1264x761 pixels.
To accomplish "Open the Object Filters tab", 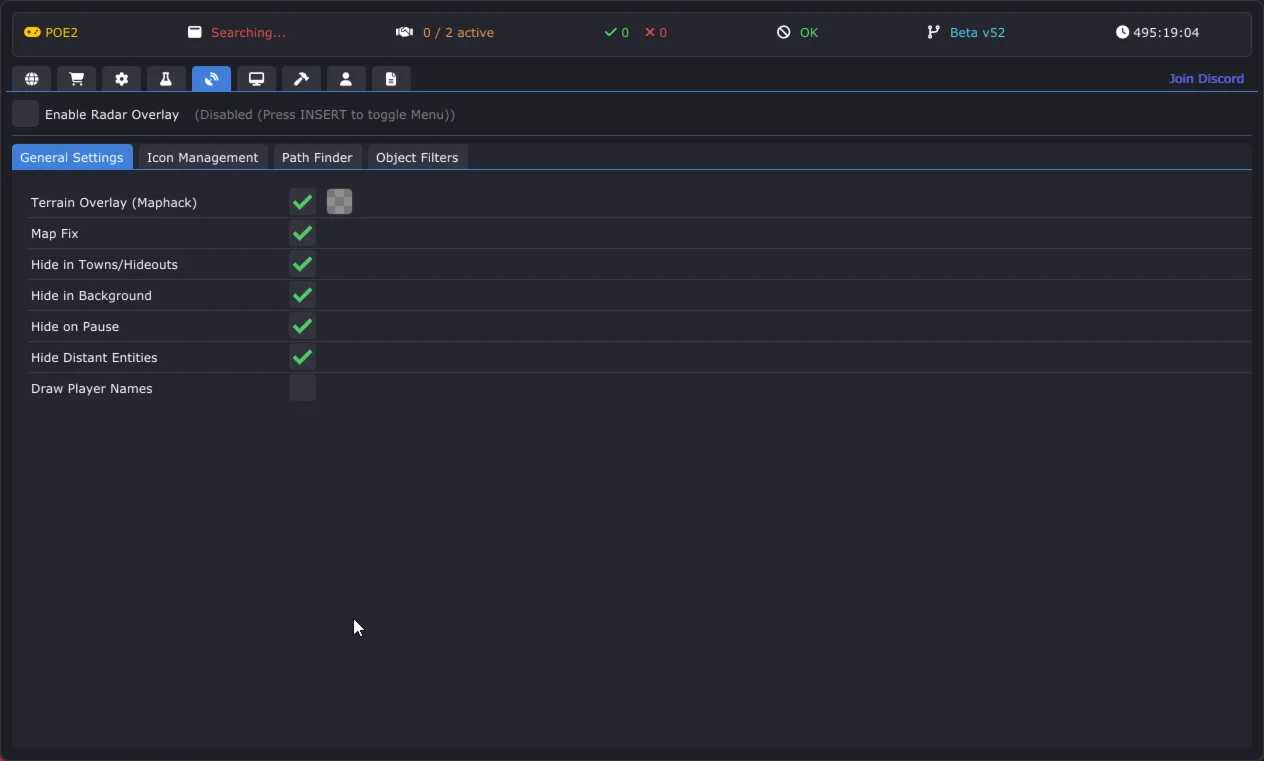I will click(x=417, y=157).
